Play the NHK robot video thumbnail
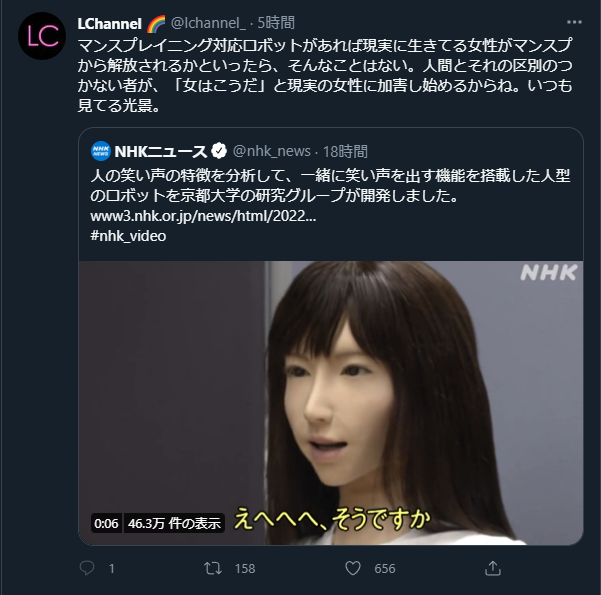The image size is (601, 595). [x=331, y=403]
